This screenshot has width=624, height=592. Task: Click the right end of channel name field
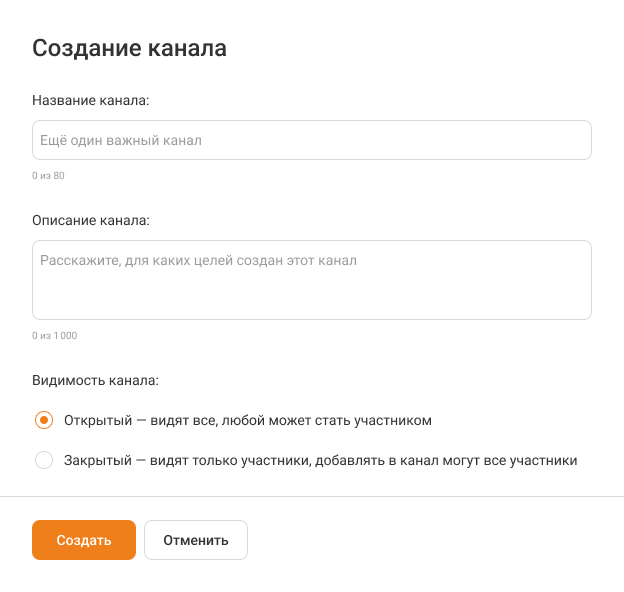click(x=570, y=141)
